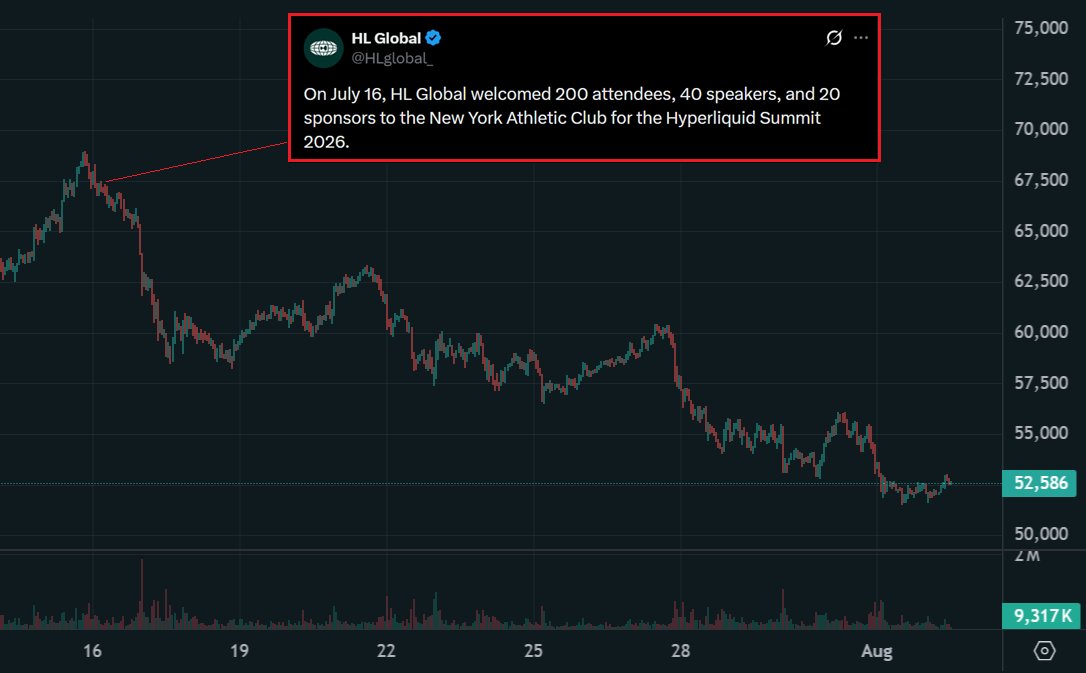1086x673 pixels.
Task: Click the HL Global display name
Action: [x=386, y=38]
